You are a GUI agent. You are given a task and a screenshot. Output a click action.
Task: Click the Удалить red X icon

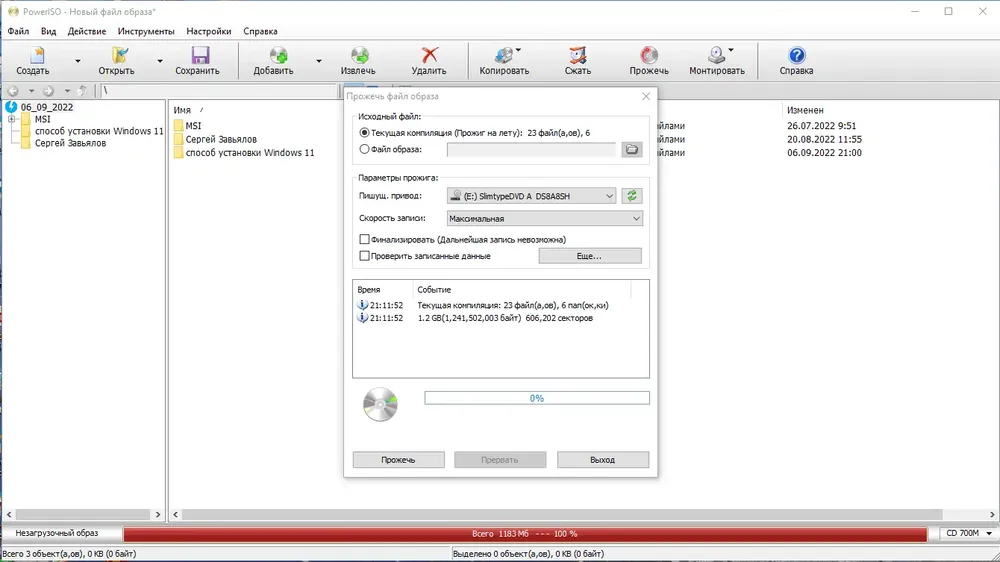click(x=430, y=56)
